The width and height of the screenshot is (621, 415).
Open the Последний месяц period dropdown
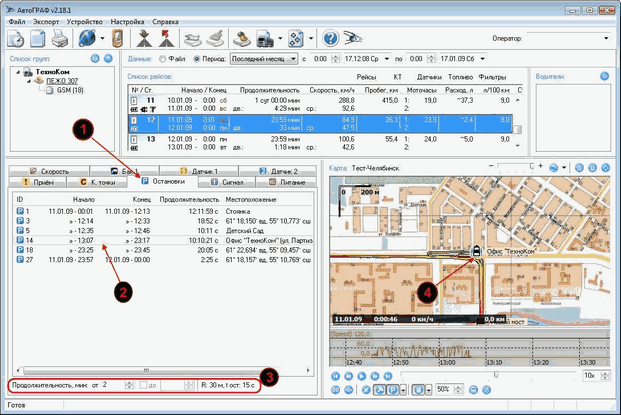pos(263,60)
